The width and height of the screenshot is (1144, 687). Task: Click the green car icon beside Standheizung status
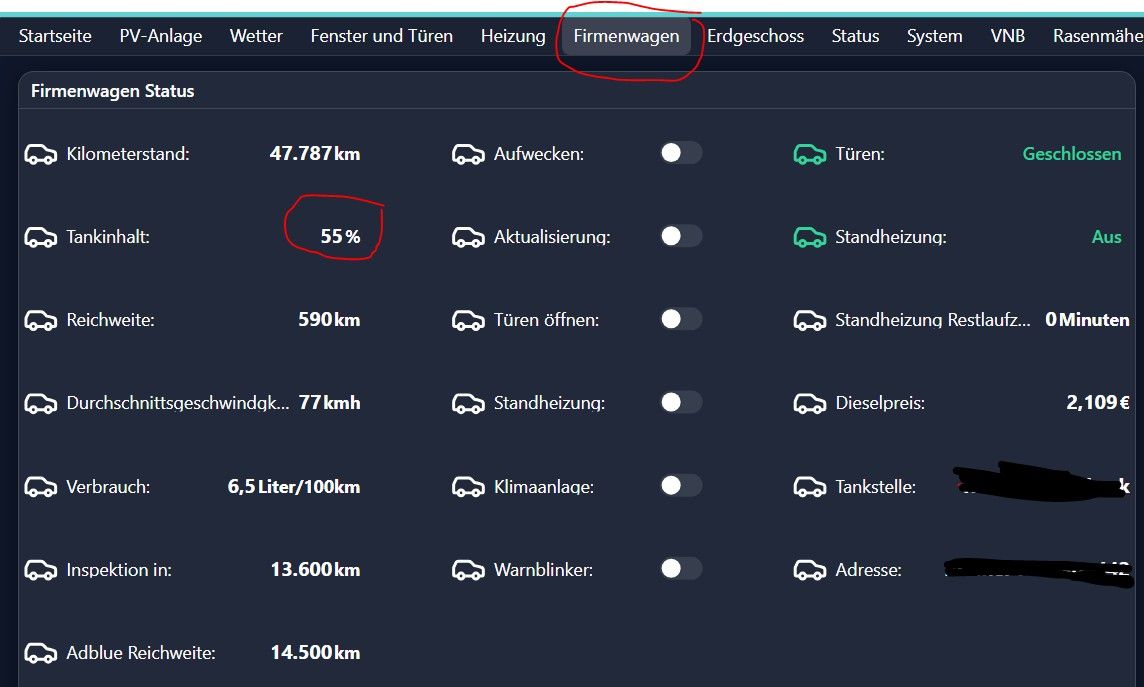(x=809, y=237)
